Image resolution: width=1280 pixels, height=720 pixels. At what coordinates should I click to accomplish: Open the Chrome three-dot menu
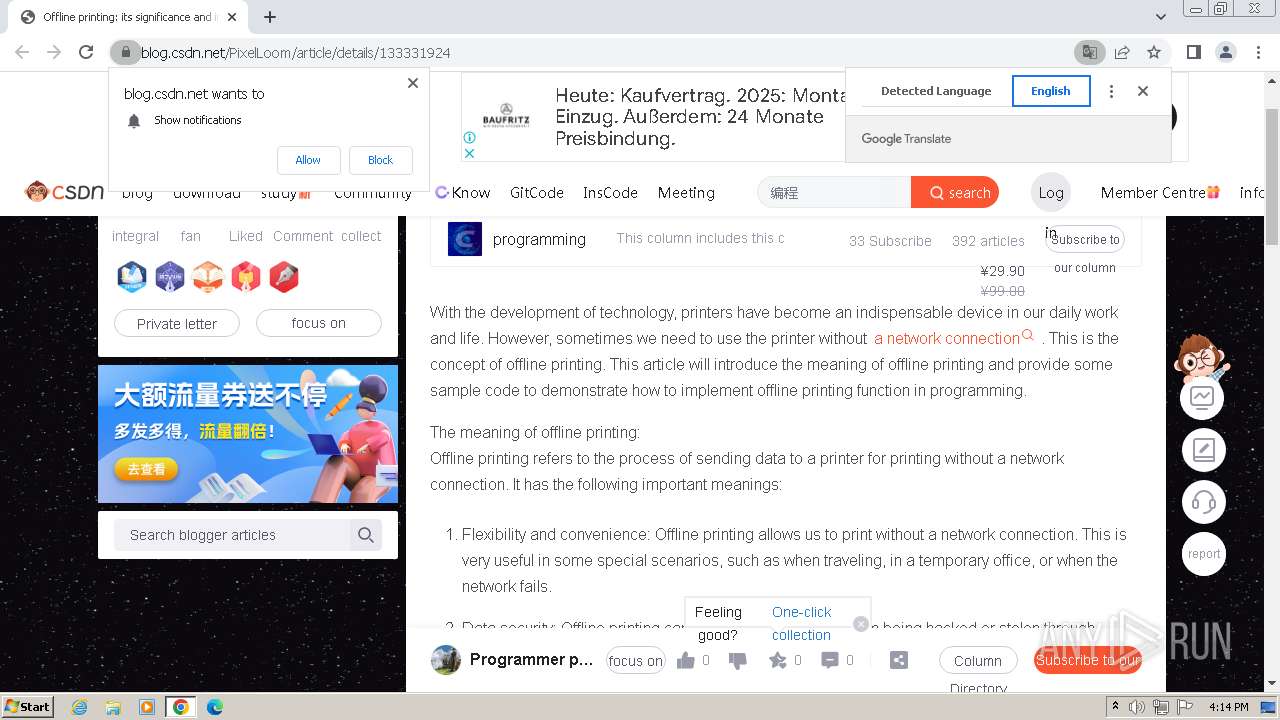coord(1257,52)
